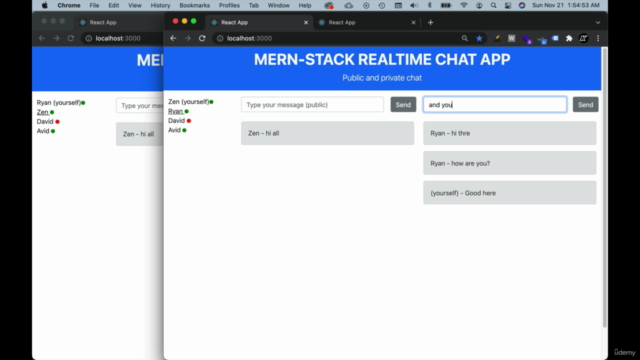
Task: Click the private message field containing 'and you'
Action: click(x=495, y=104)
